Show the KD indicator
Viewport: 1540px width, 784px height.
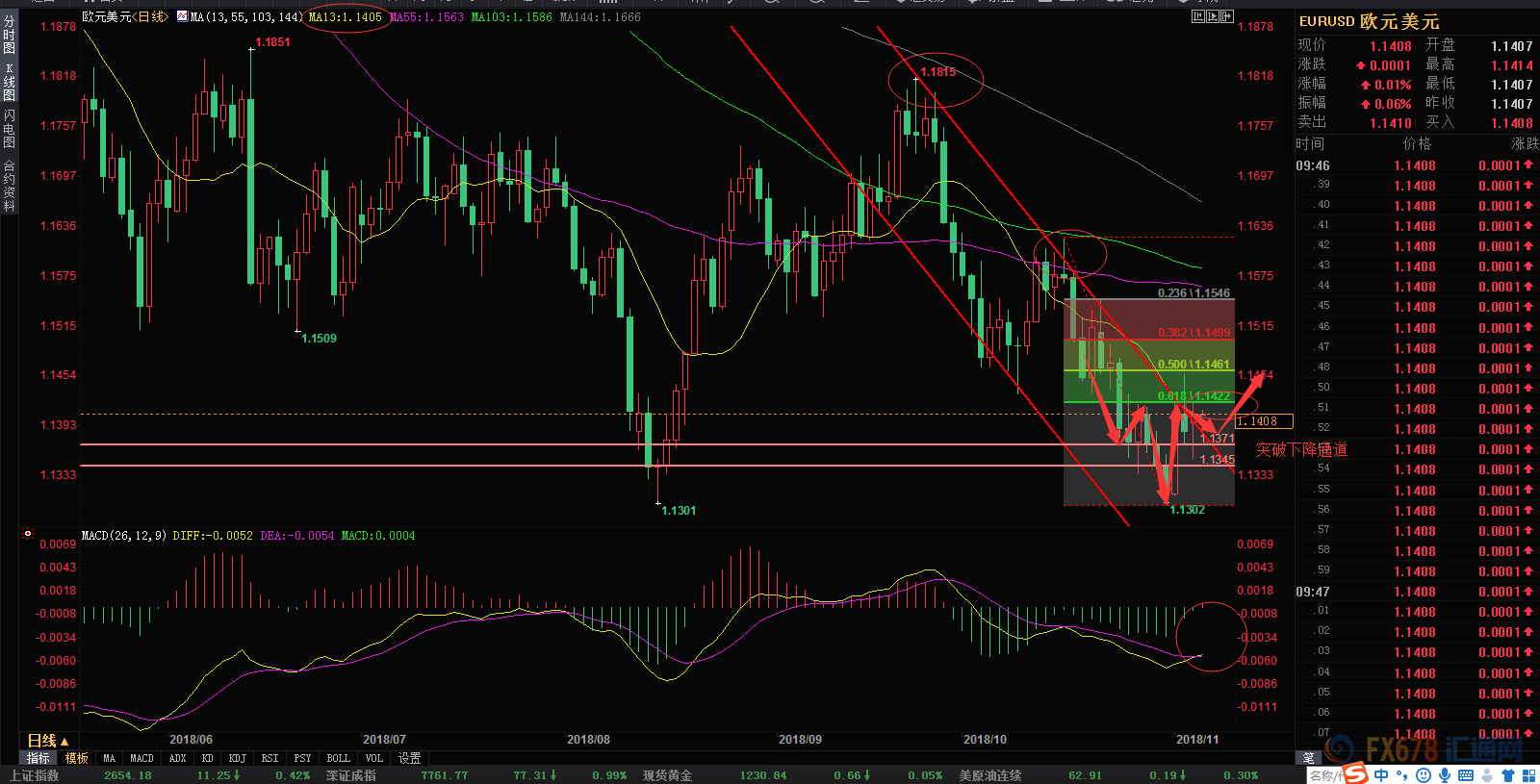pyautogui.click(x=207, y=758)
